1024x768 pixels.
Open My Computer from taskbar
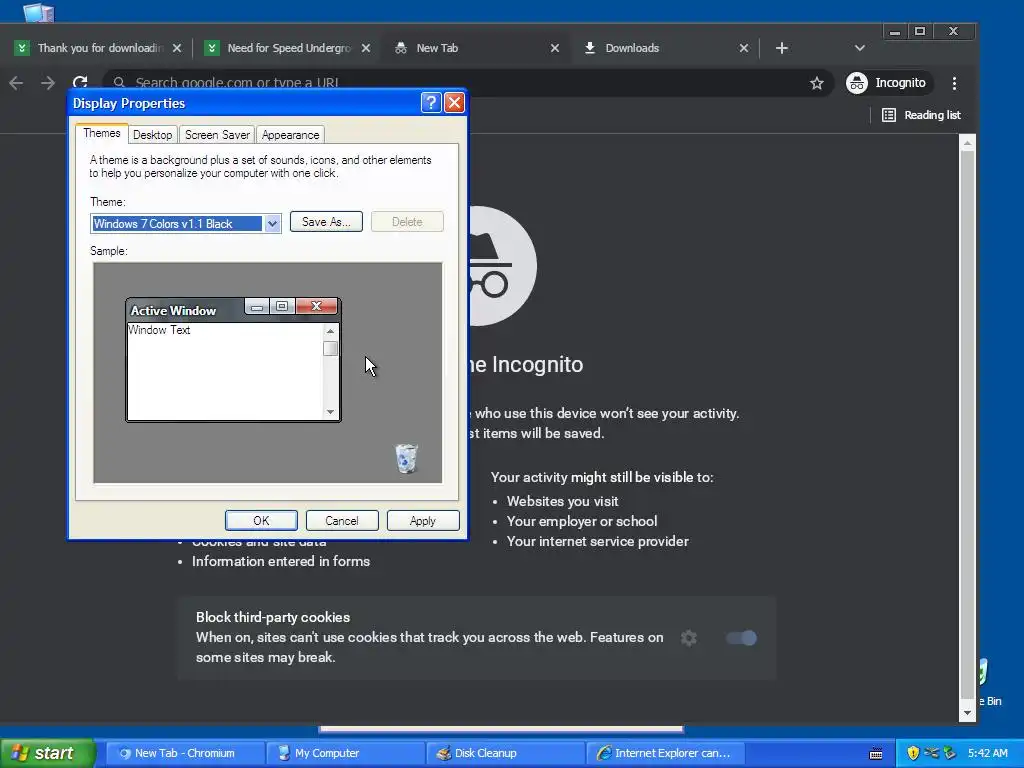(344, 753)
